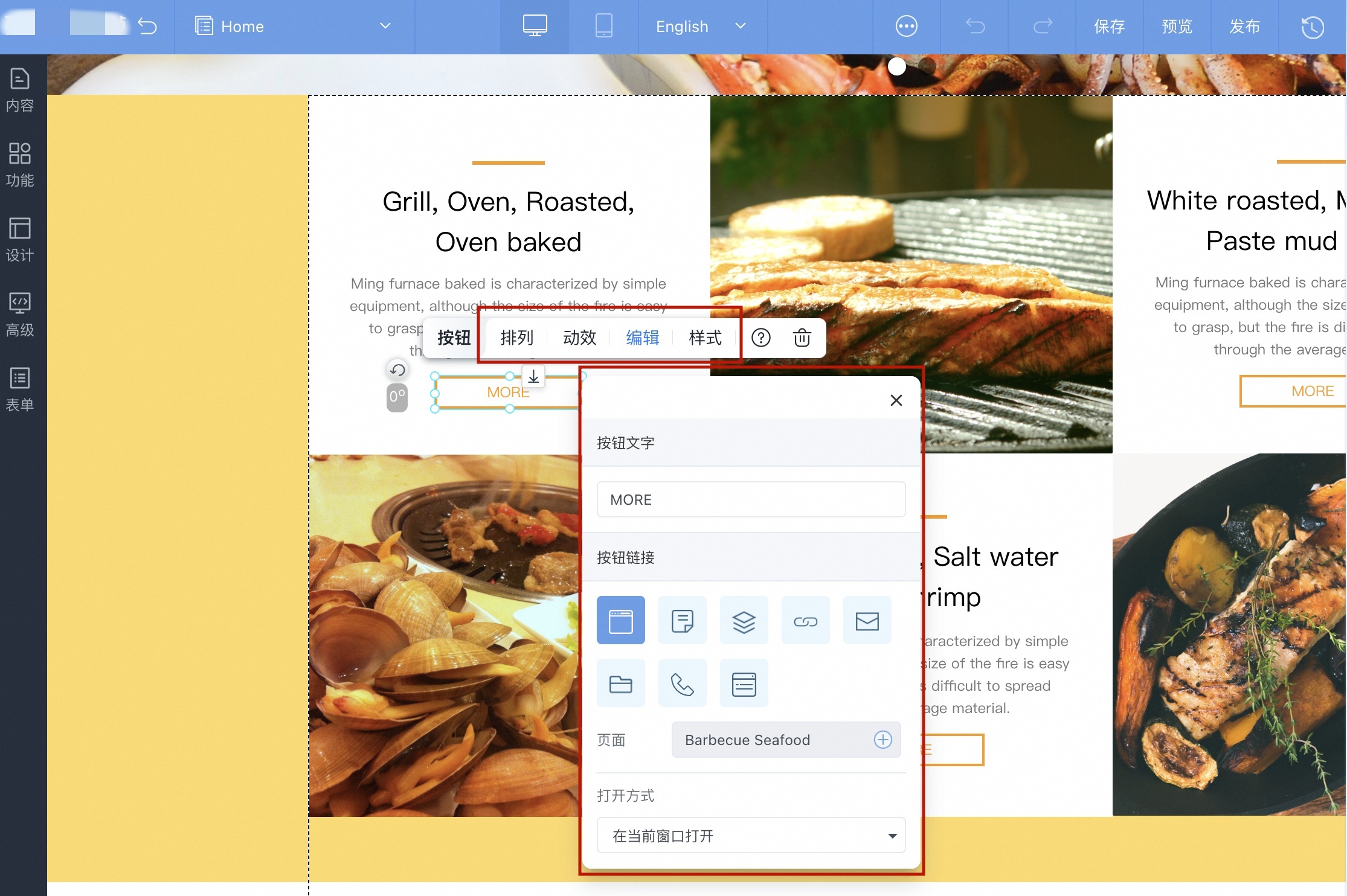Select the phone link type icon
The image size is (1347, 896).
pyautogui.click(x=682, y=683)
